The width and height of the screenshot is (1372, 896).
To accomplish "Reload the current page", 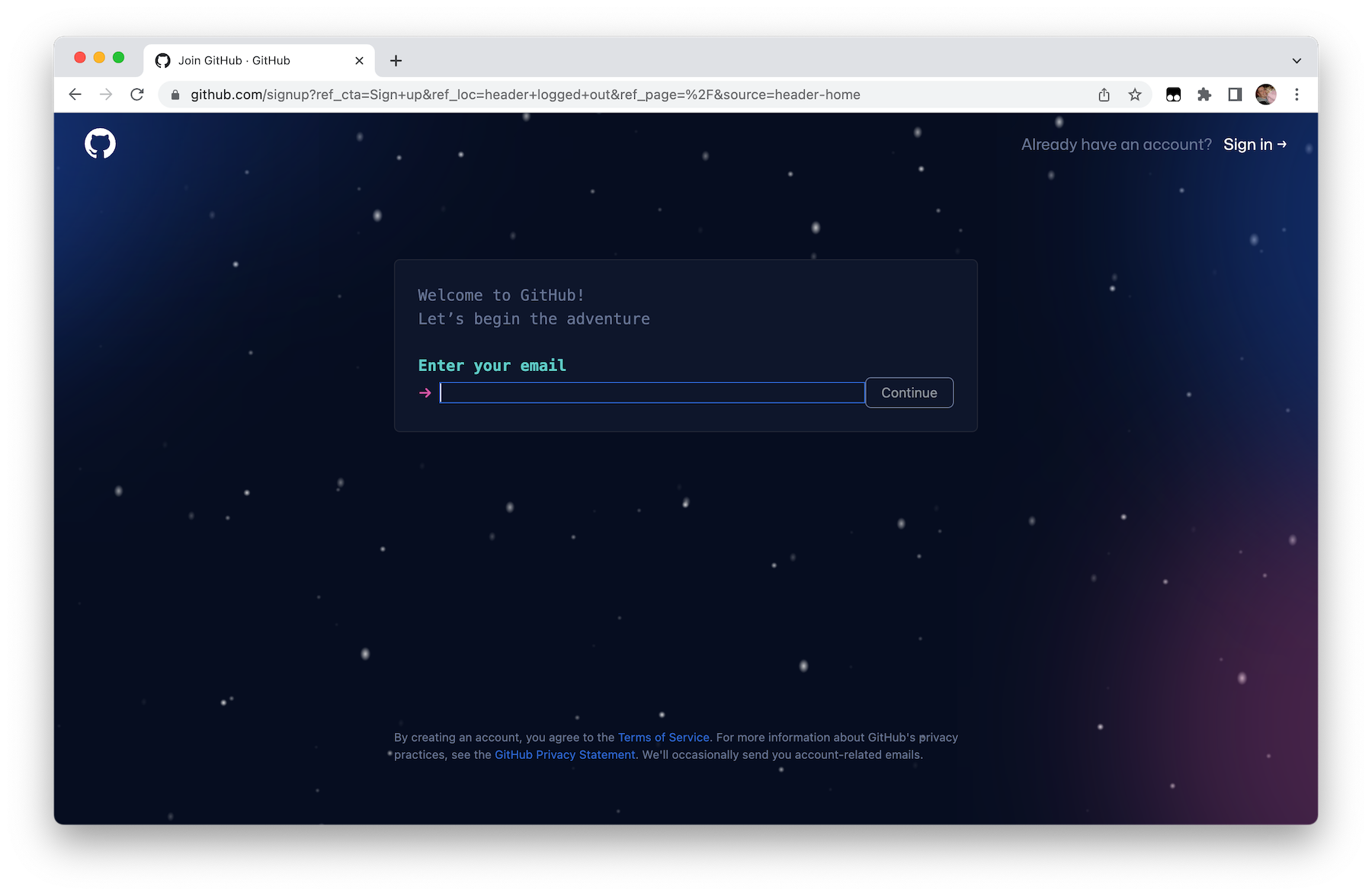I will coord(137,94).
